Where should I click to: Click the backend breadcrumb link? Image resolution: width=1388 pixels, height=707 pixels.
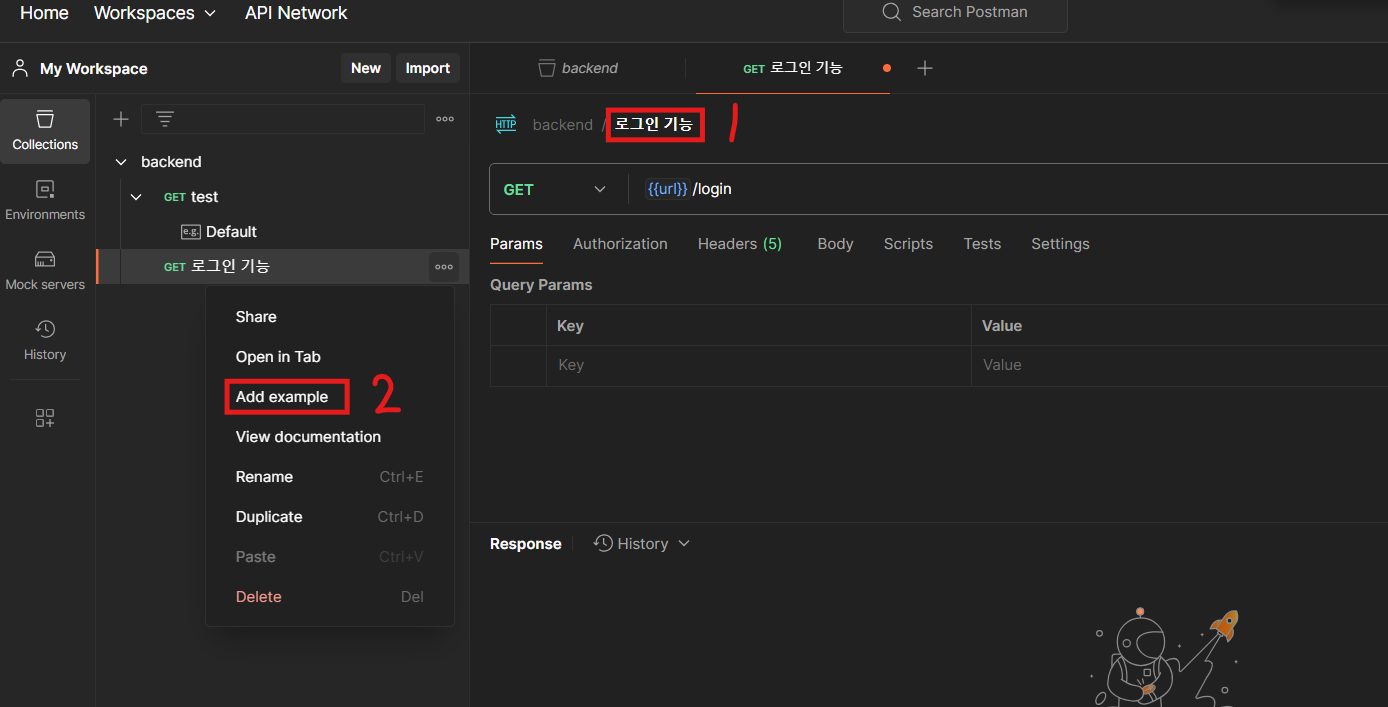562,125
